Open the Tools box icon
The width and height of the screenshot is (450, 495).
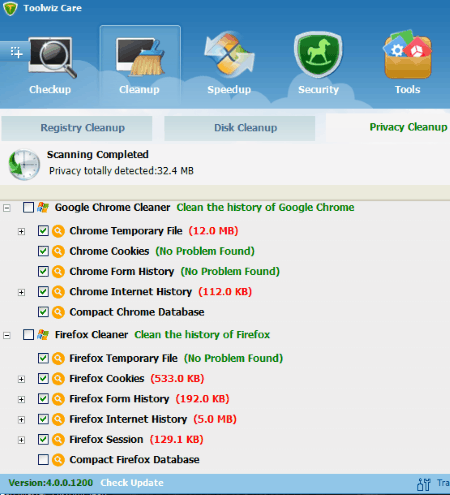coord(408,54)
